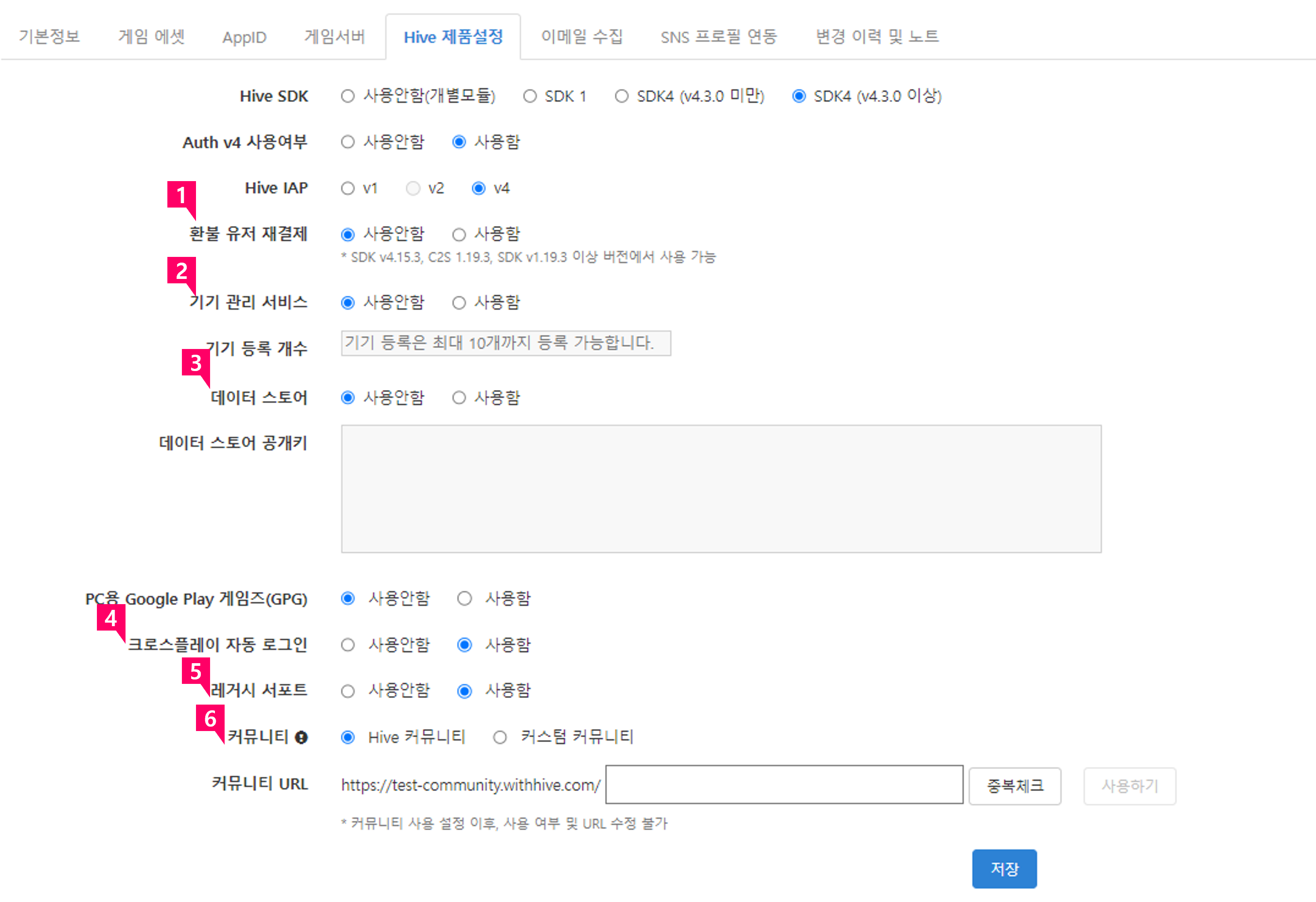Enable 기기 관리 서비스 with 사용함
This screenshot has width=1316, height=902.
[459, 303]
